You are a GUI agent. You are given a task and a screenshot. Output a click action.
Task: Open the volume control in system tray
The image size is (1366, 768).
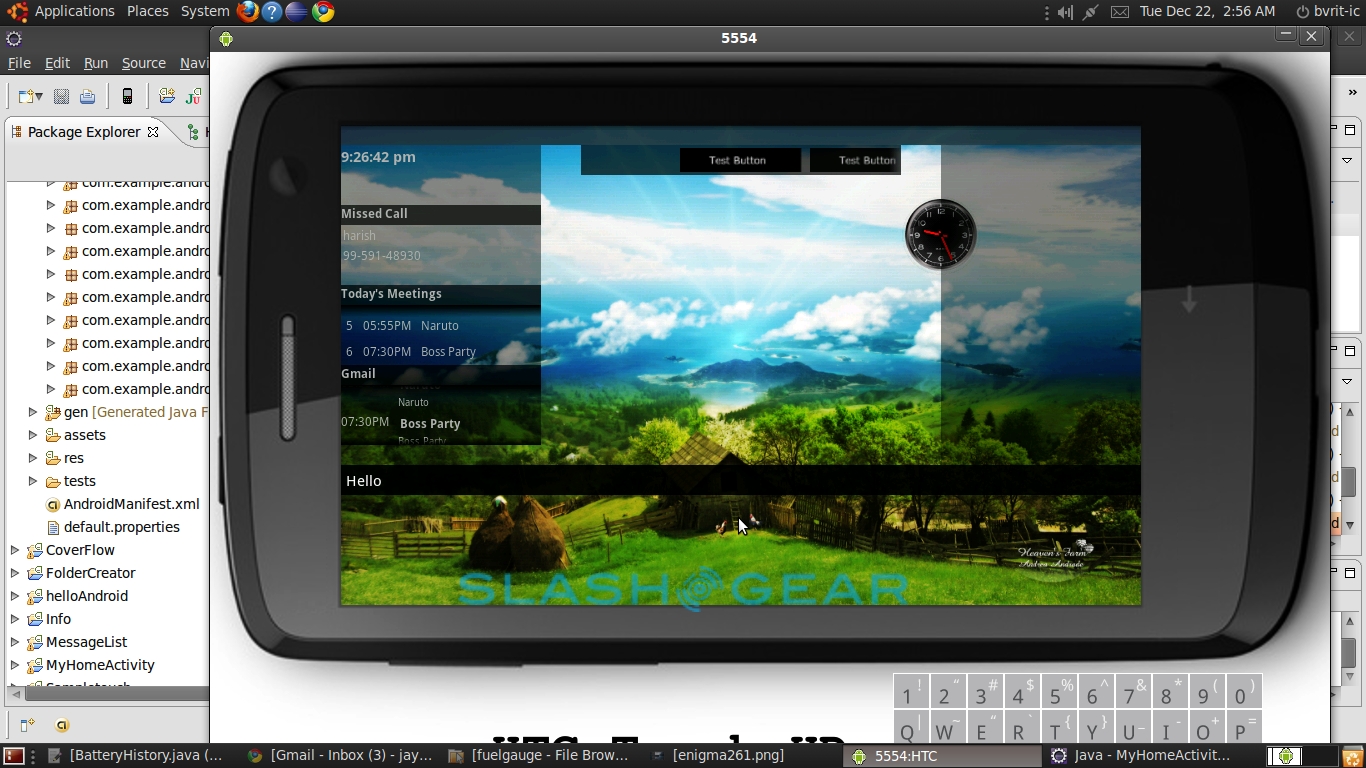click(1065, 12)
